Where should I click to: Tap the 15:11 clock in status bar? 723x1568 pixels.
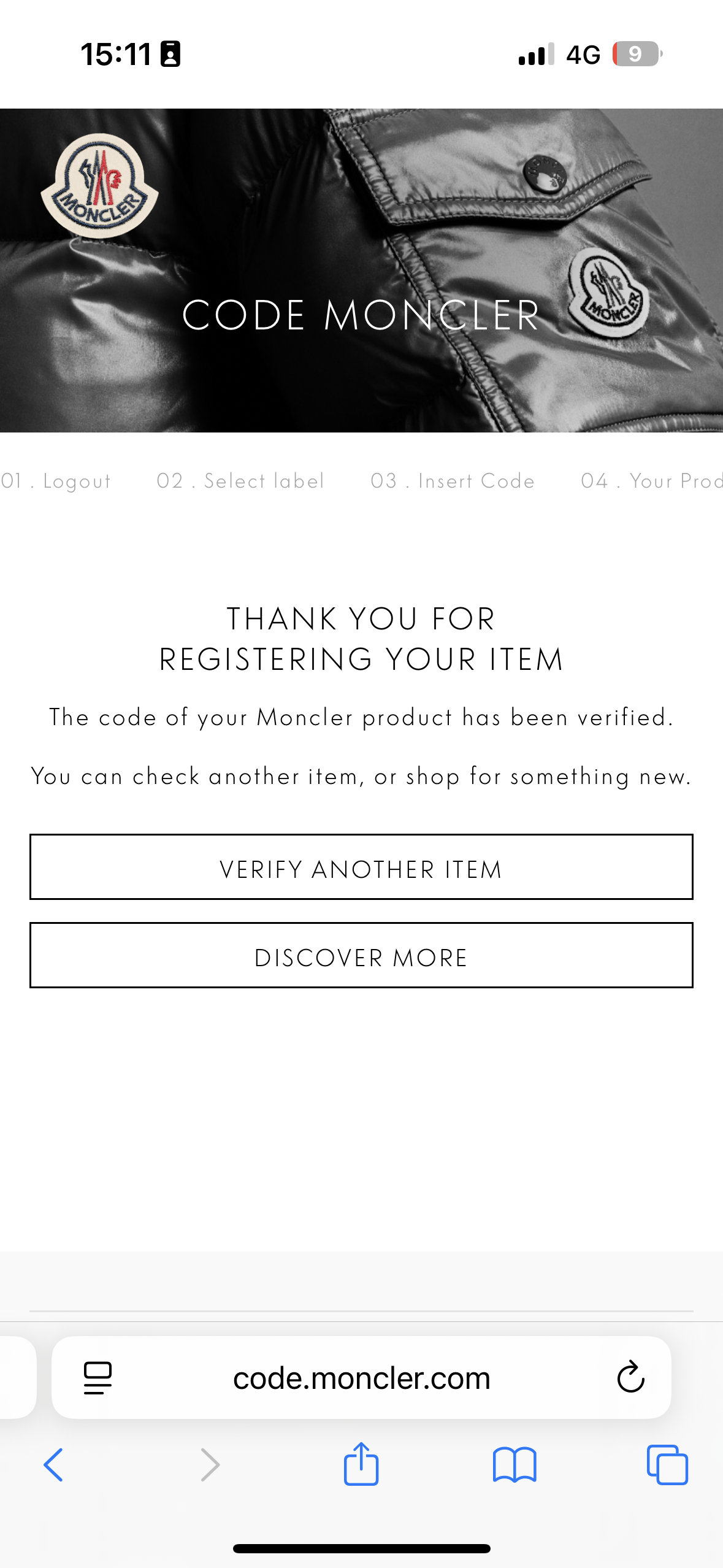pos(116,54)
